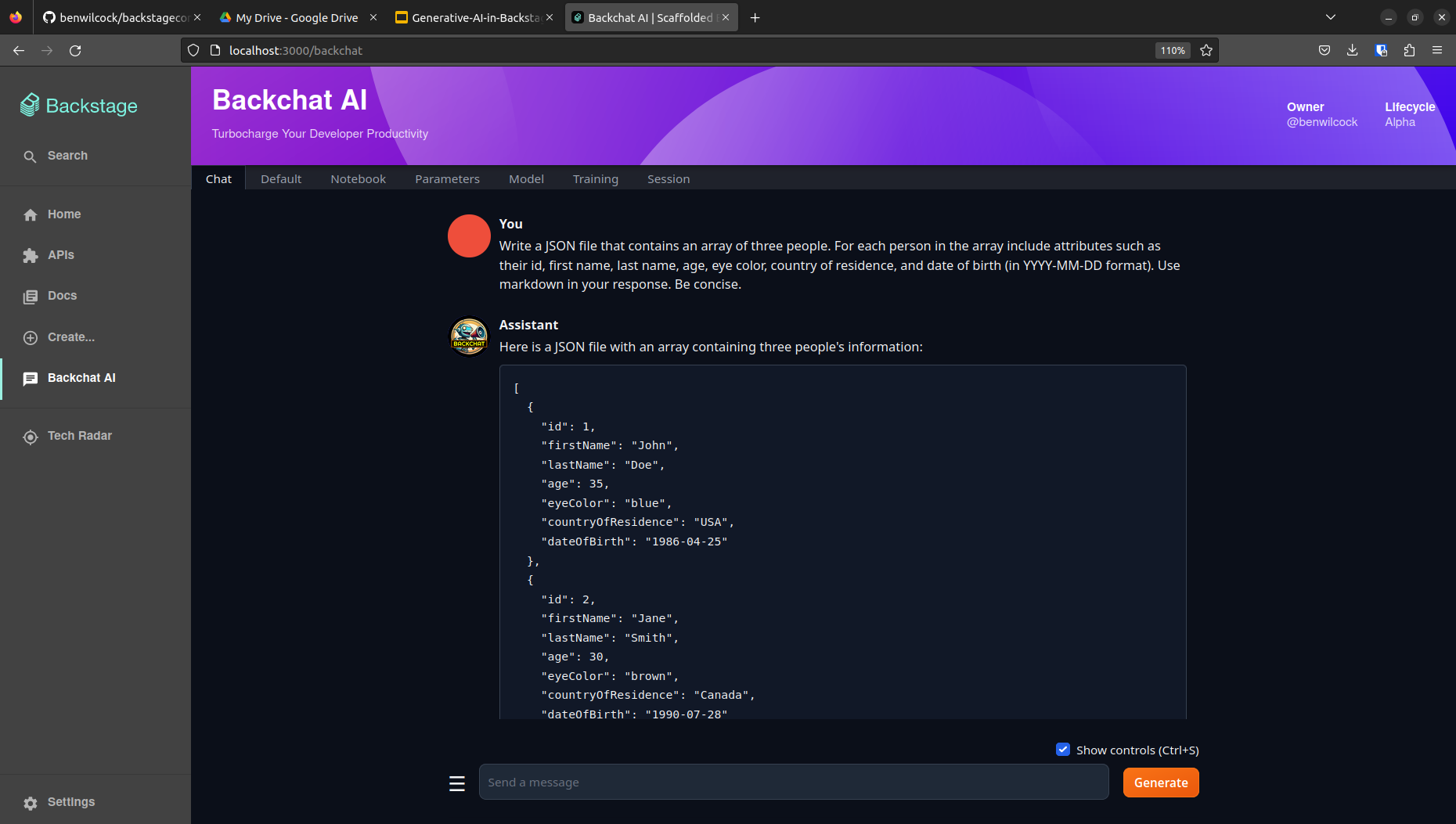This screenshot has height=824, width=1456.
Task: Open the Notebook tab
Action: 358,178
